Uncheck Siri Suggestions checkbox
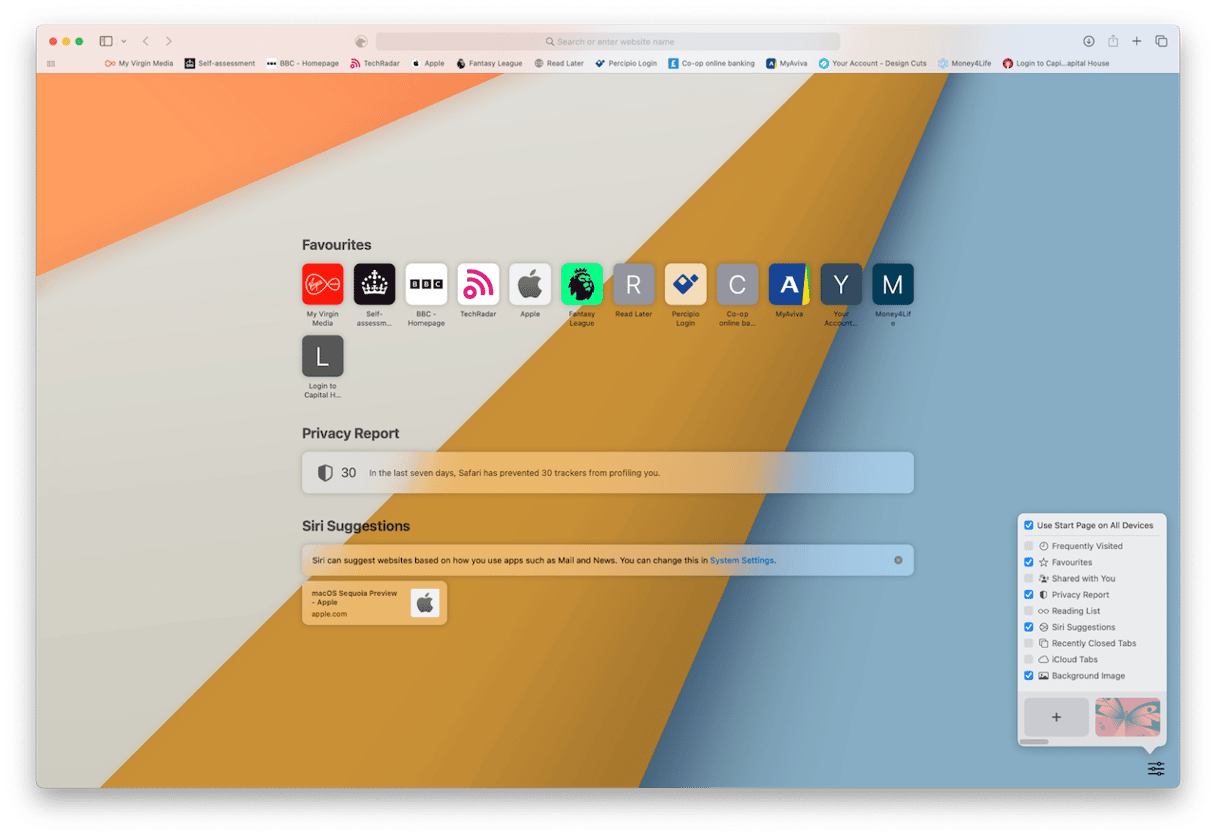Image resolution: width=1216 pixels, height=836 pixels. coord(1029,627)
